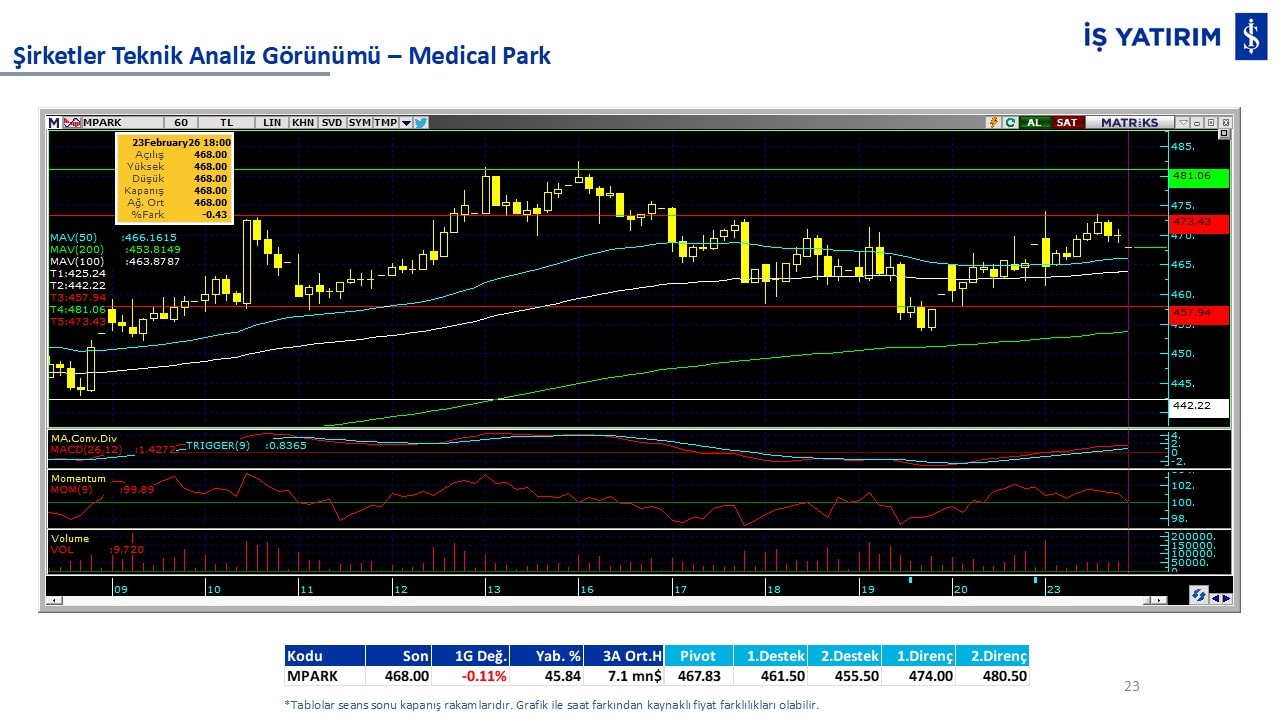Screen dimensions: 1280x720
Task: Click the blue sync icon at bottom right
Action: (1197, 595)
